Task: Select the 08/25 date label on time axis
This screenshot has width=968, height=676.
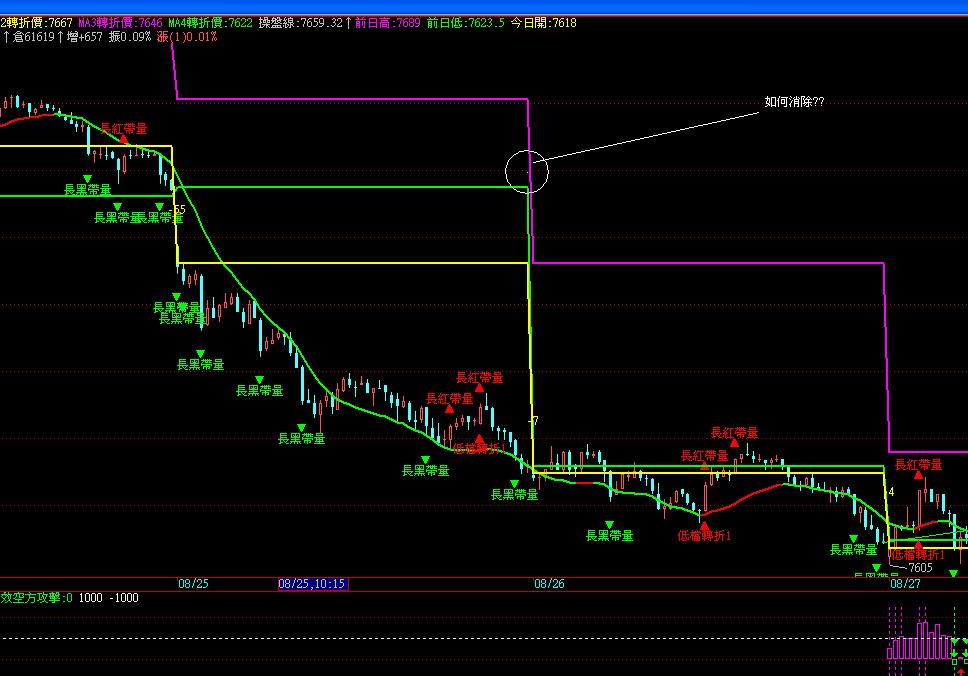Action: (x=193, y=583)
